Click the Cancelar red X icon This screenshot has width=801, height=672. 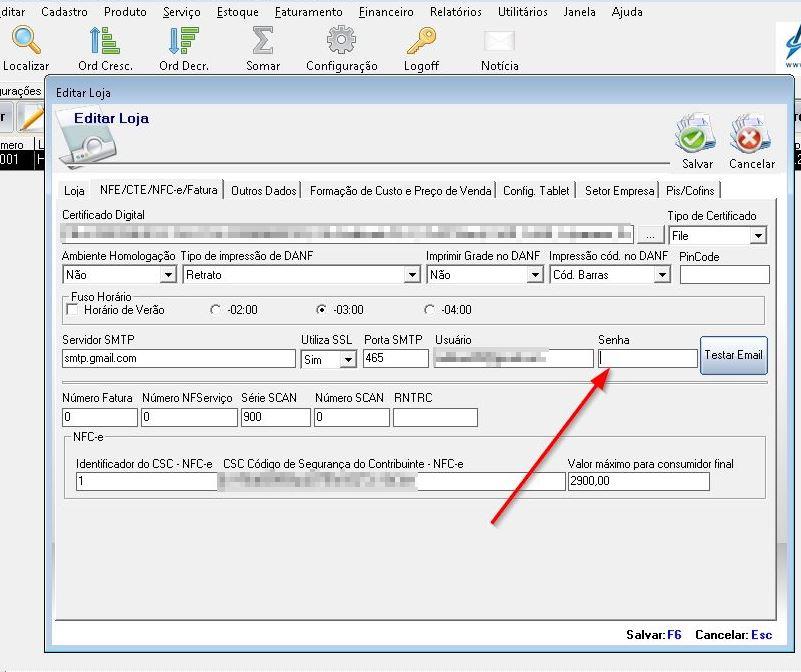(x=750, y=135)
